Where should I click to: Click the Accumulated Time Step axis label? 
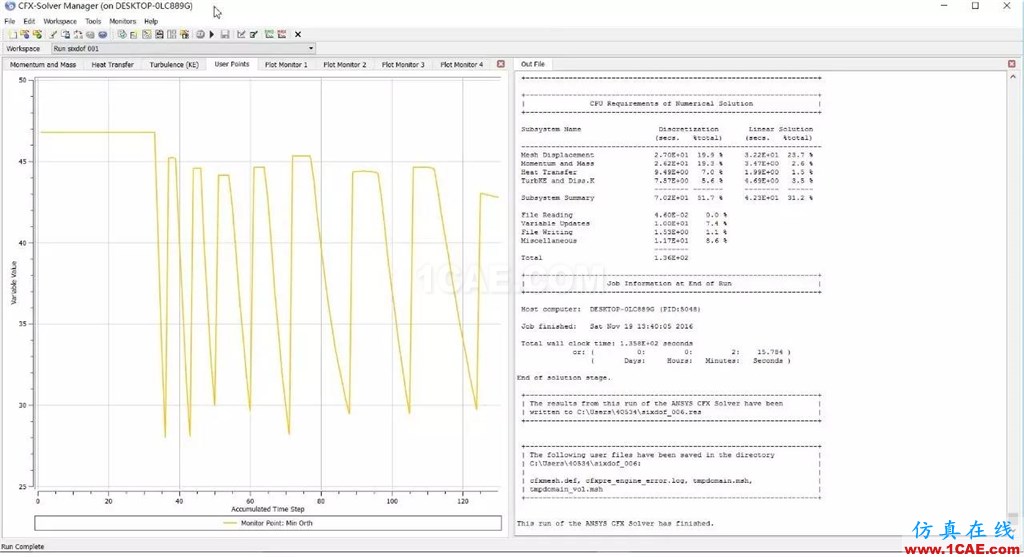[268, 509]
